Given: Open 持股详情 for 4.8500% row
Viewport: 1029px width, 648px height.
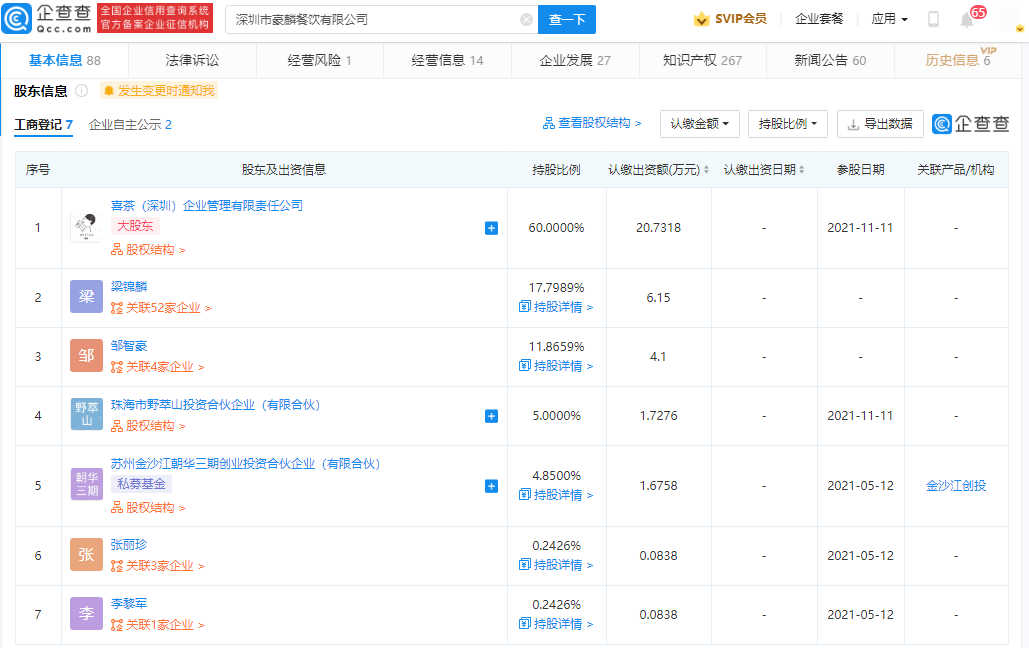Looking at the screenshot, I should point(556,494).
